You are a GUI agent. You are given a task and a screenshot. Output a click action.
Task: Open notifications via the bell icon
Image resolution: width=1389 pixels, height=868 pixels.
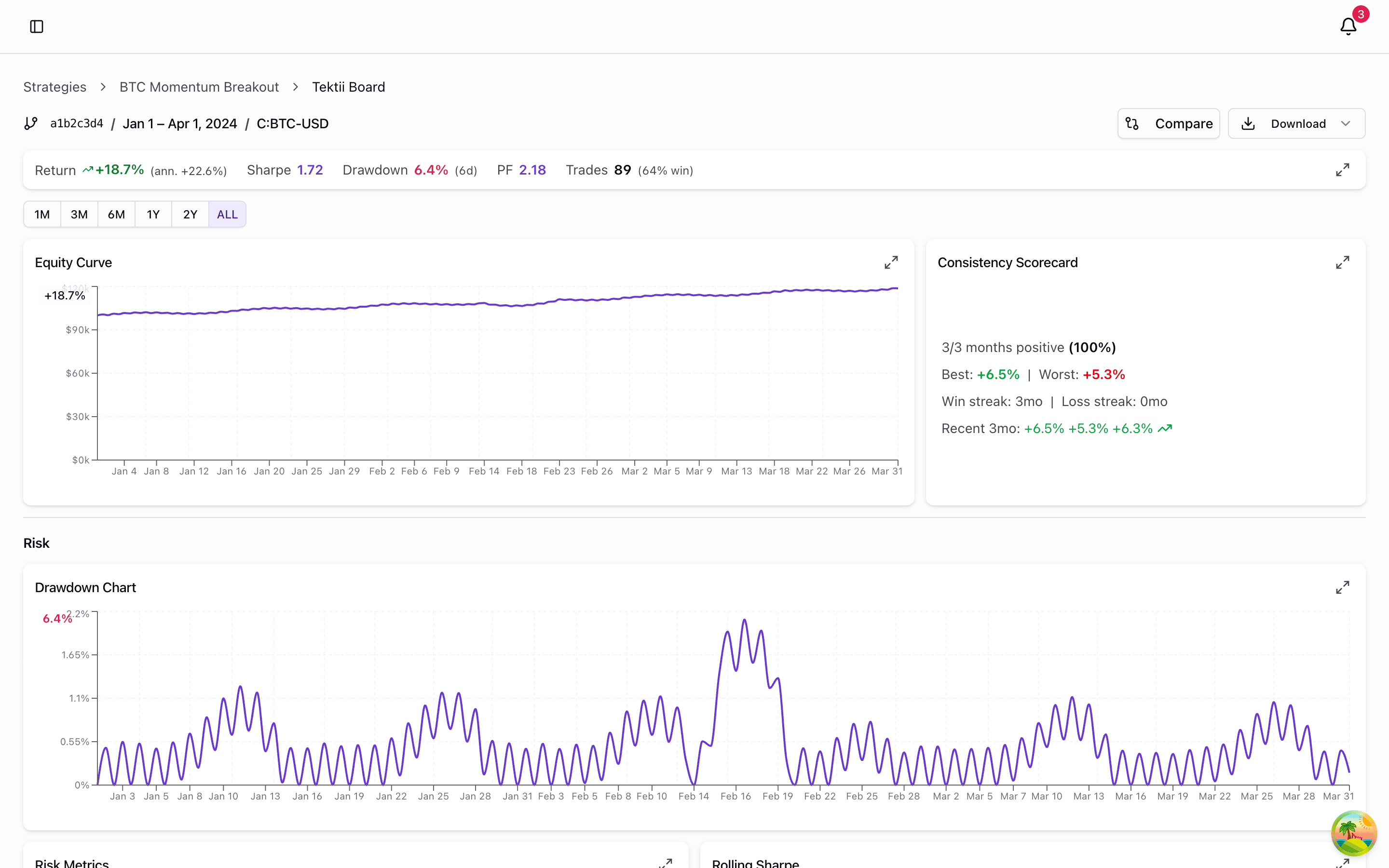point(1348,26)
